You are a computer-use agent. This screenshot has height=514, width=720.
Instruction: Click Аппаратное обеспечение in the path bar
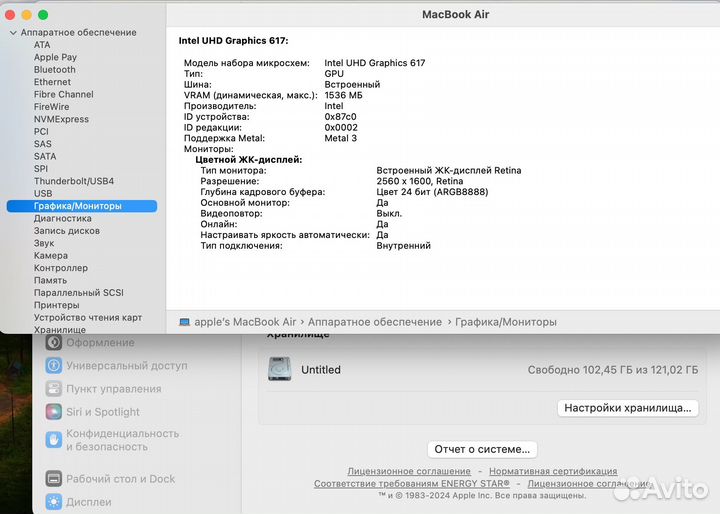point(375,322)
